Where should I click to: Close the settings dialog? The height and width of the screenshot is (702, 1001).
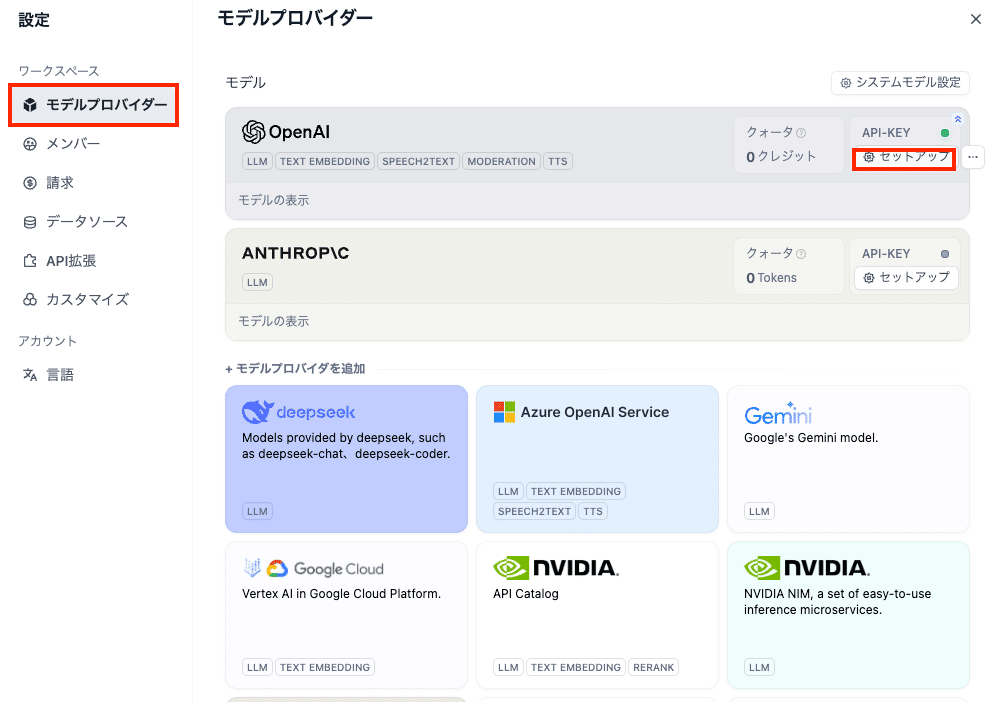[975, 19]
